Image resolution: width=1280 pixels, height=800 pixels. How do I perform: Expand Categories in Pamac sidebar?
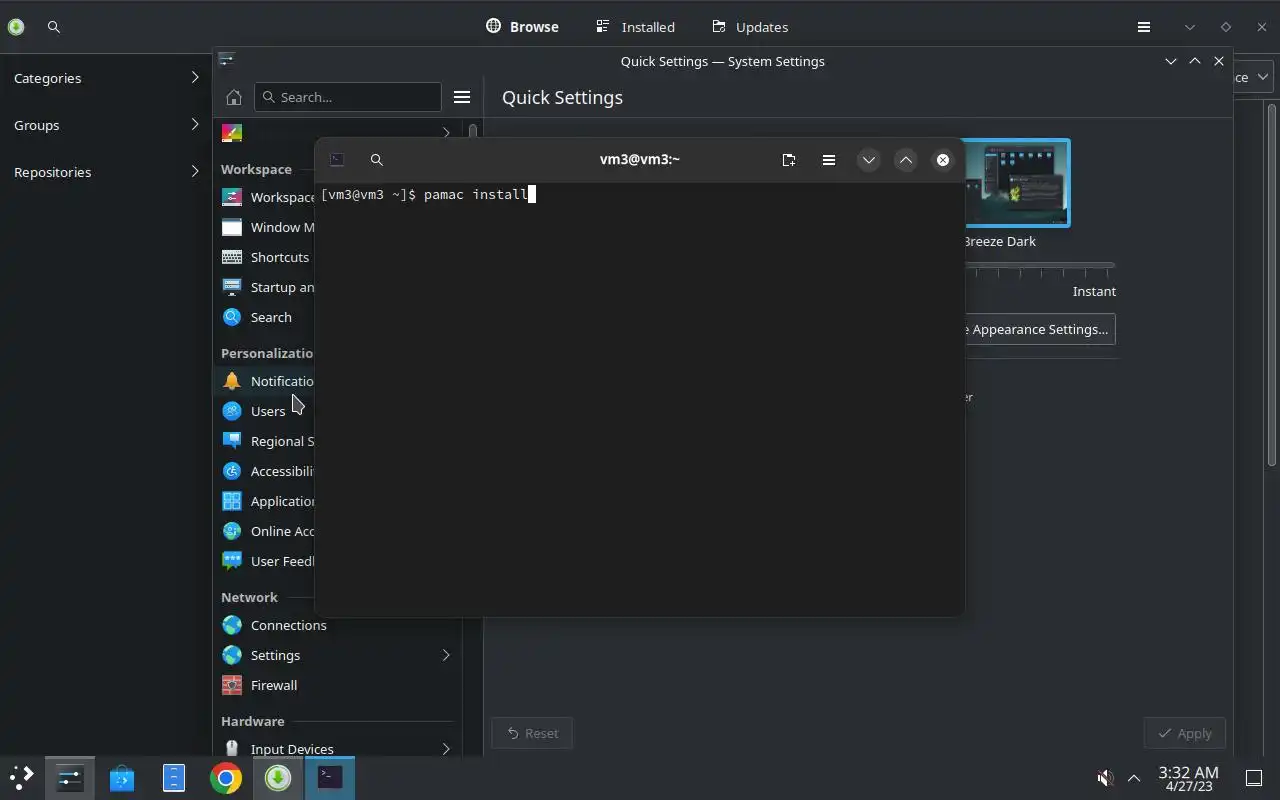coord(106,78)
